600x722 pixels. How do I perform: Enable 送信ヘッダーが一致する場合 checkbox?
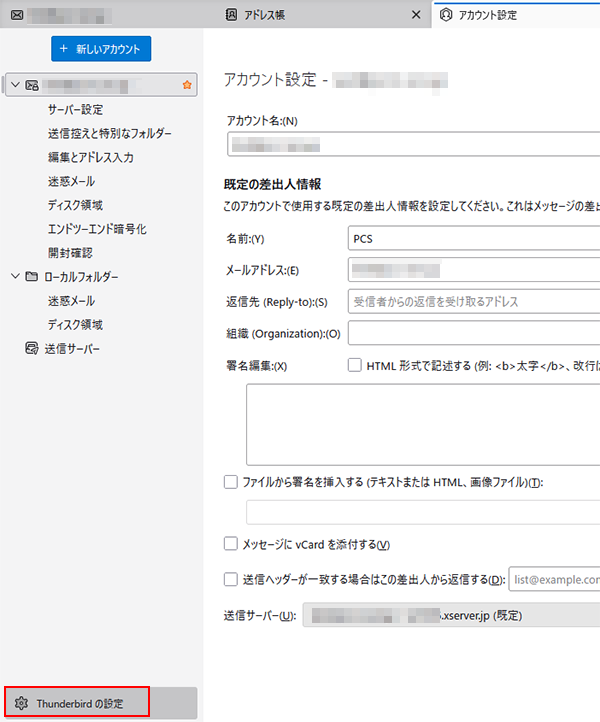pos(231,579)
